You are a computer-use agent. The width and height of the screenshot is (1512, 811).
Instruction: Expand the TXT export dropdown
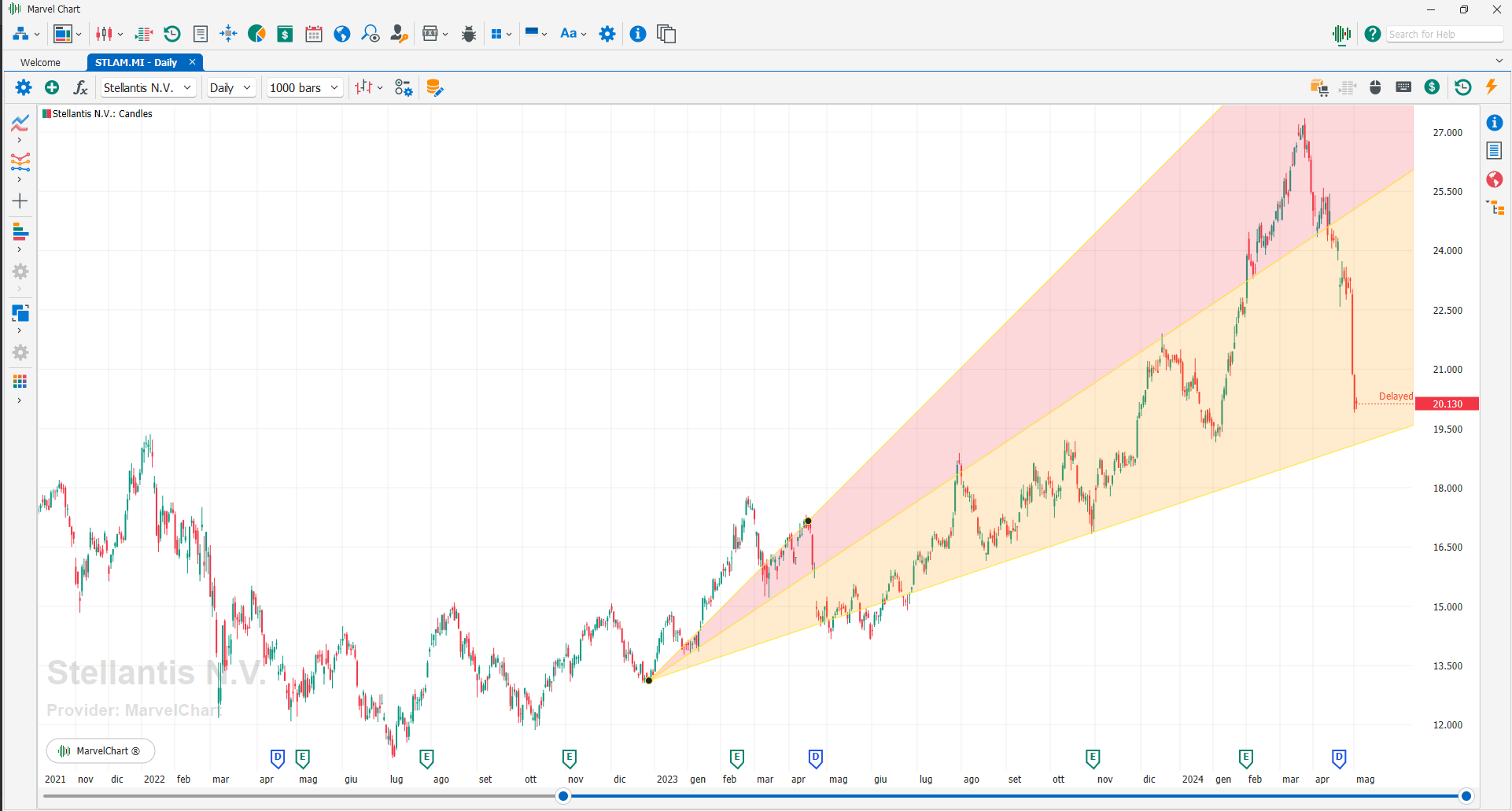coord(445,35)
